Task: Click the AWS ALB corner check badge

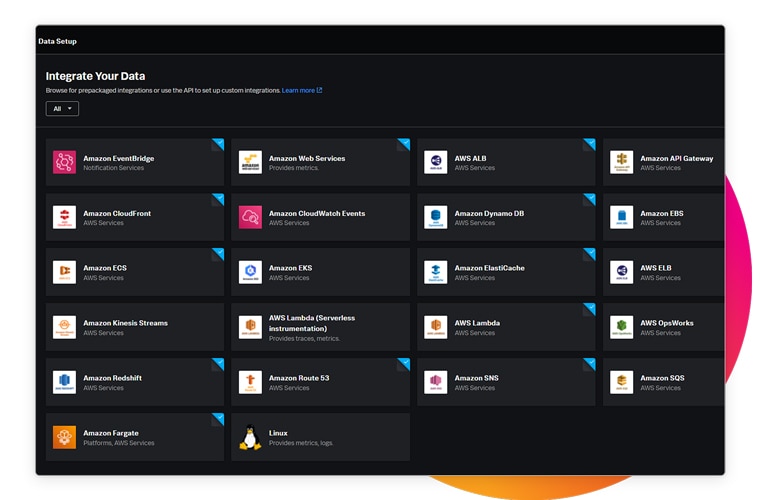Action: click(x=590, y=143)
